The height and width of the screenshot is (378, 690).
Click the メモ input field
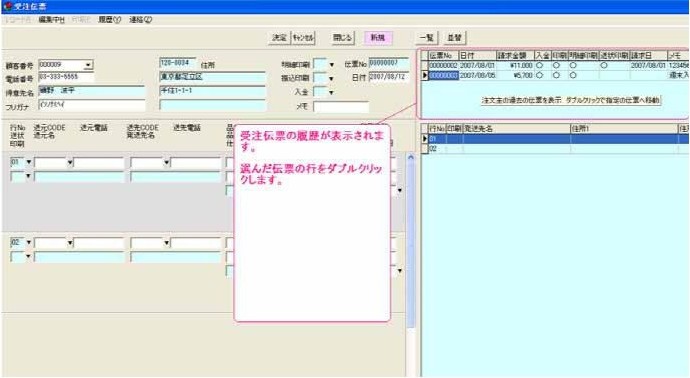(x=341, y=106)
